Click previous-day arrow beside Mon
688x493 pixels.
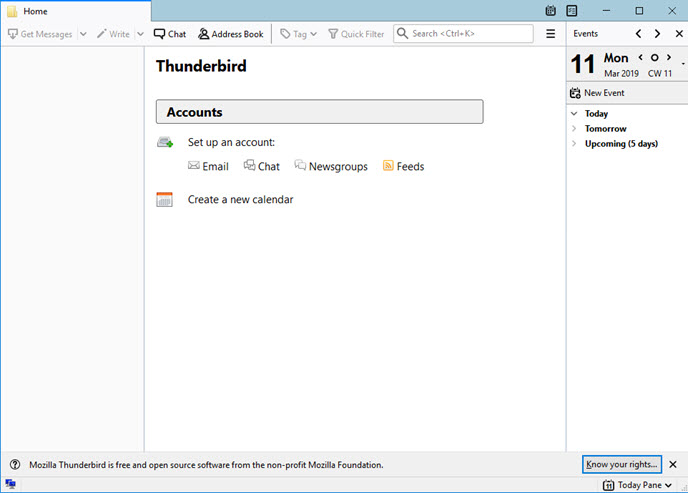coord(641,57)
